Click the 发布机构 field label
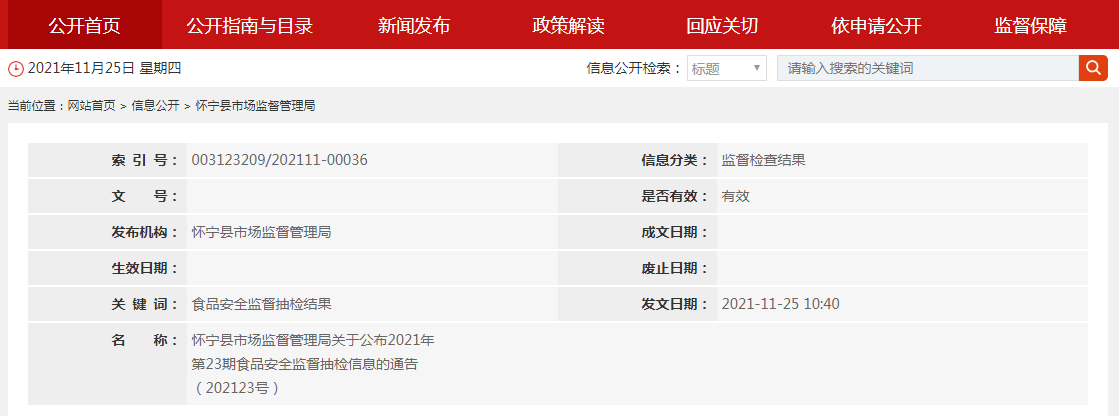This screenshot has width=1119, height=416. (x=144, y=232)
